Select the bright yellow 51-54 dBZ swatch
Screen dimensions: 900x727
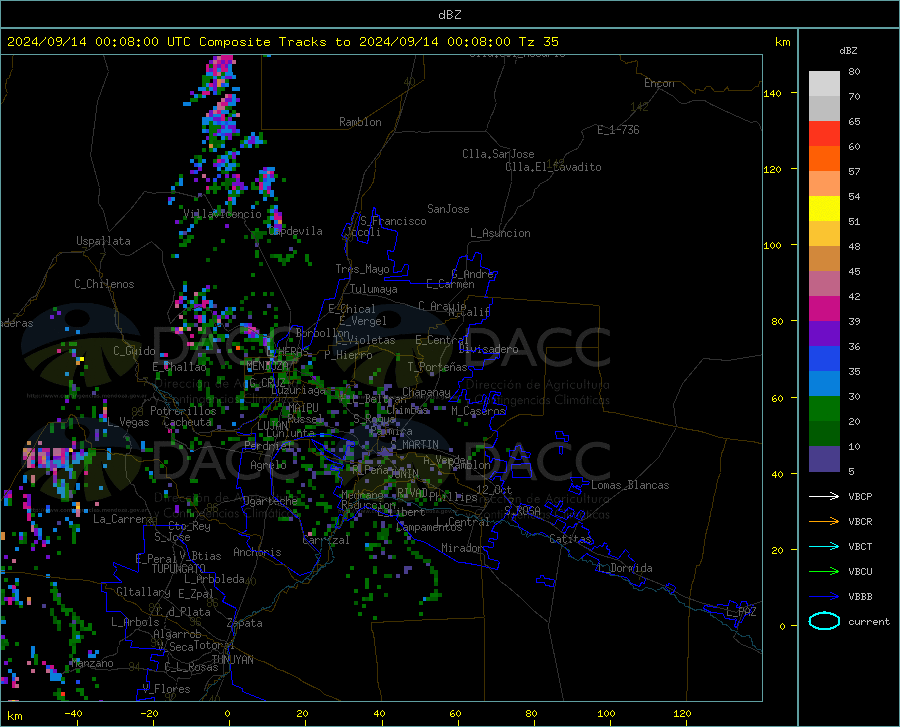coord(824,209)
